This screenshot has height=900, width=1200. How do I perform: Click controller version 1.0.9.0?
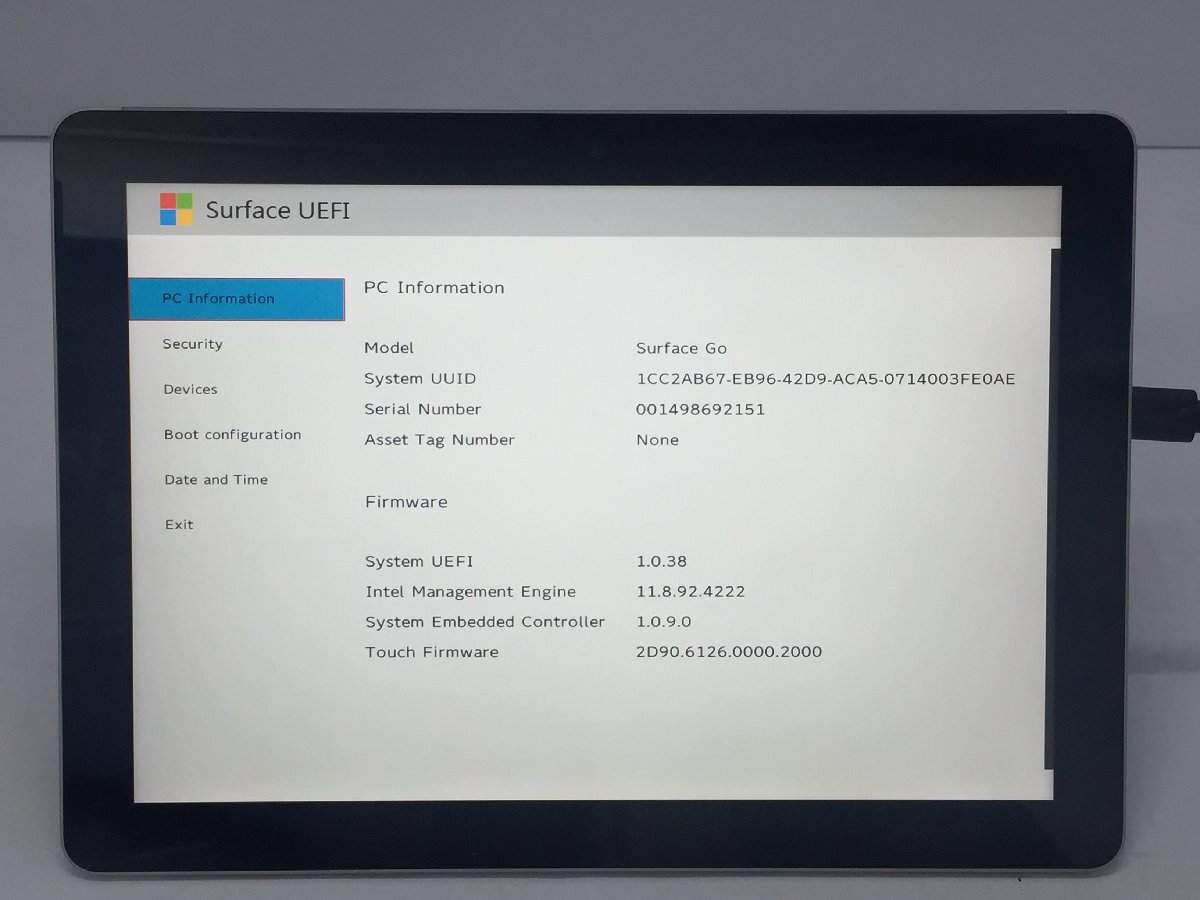coord(664,622)
